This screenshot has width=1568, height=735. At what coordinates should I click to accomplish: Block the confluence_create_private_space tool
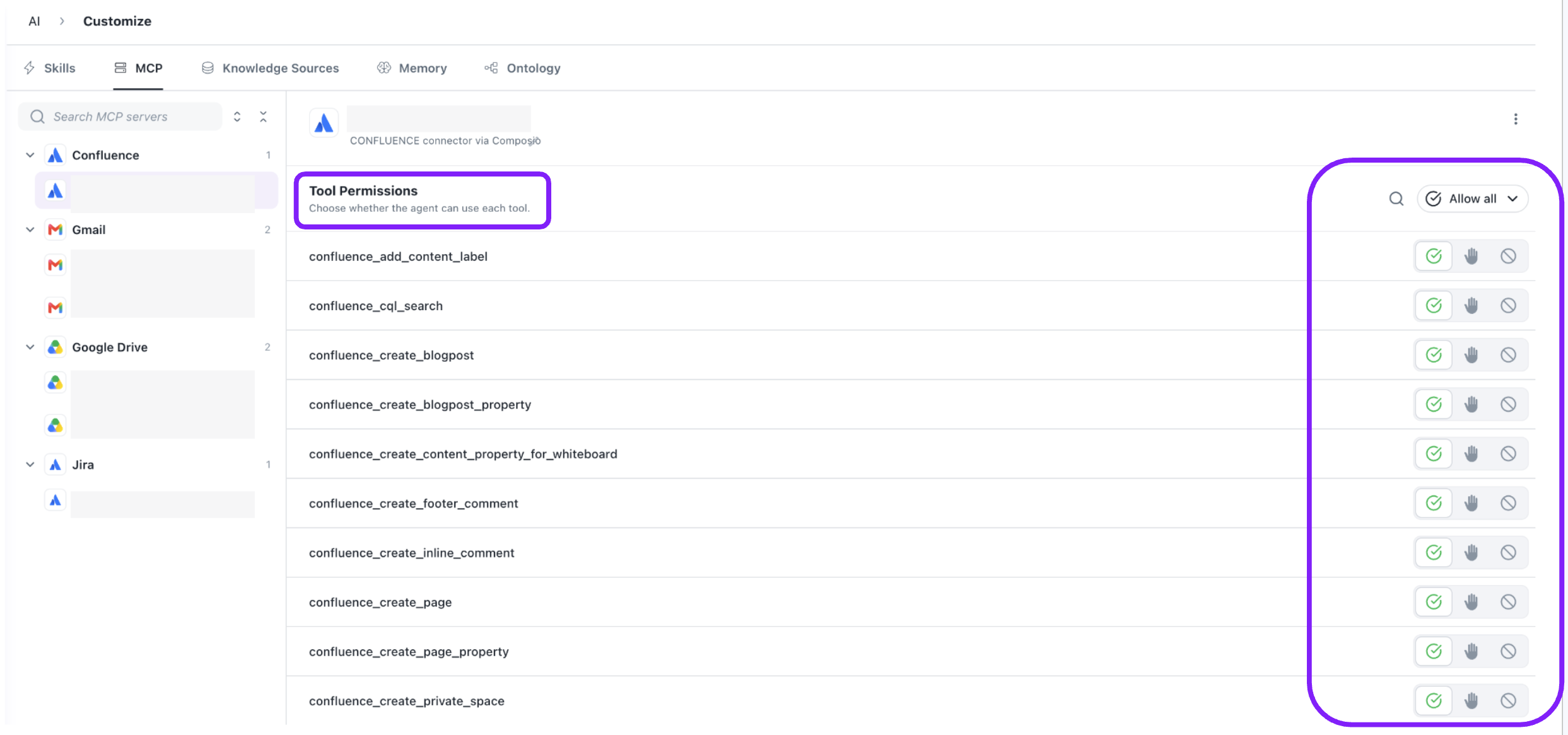(1508, 701)
